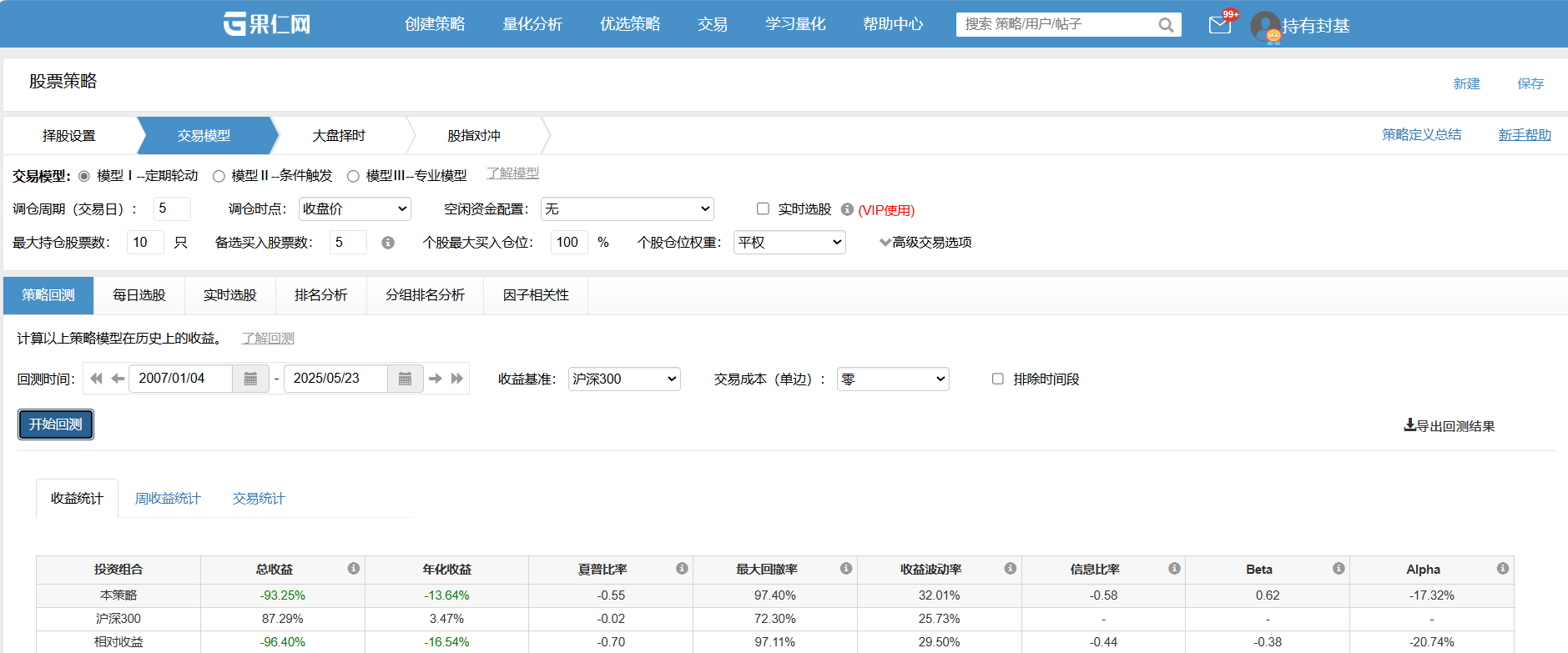The image size is (1568, 653).
Task: Switch to the 每日选股 tab
Action: [139, 295]
